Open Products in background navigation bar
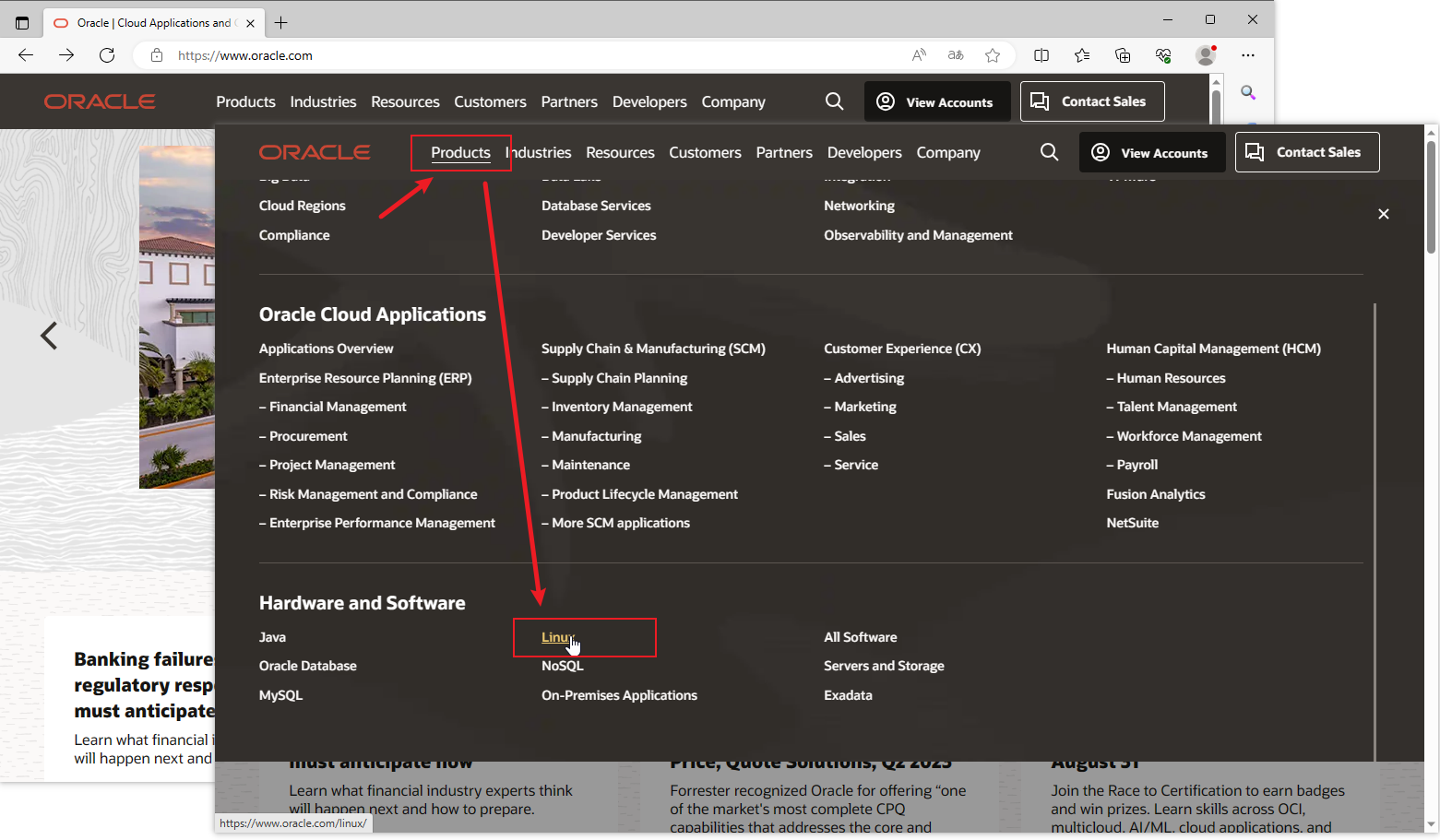The height and width of the screenshot is (840, 1440). pos(245,101)
